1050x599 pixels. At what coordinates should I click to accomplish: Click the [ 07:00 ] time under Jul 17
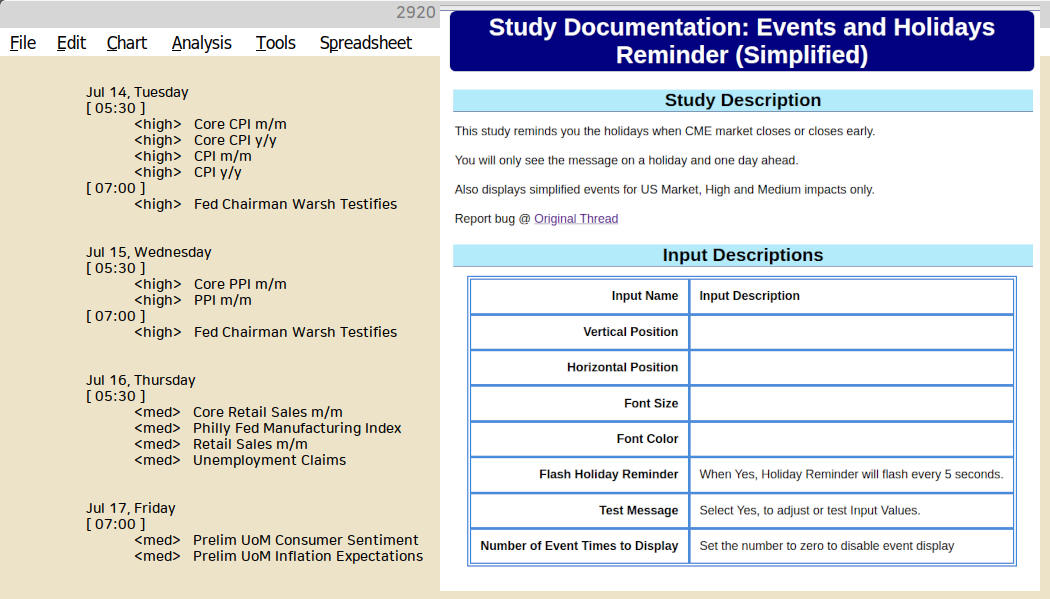115,524
